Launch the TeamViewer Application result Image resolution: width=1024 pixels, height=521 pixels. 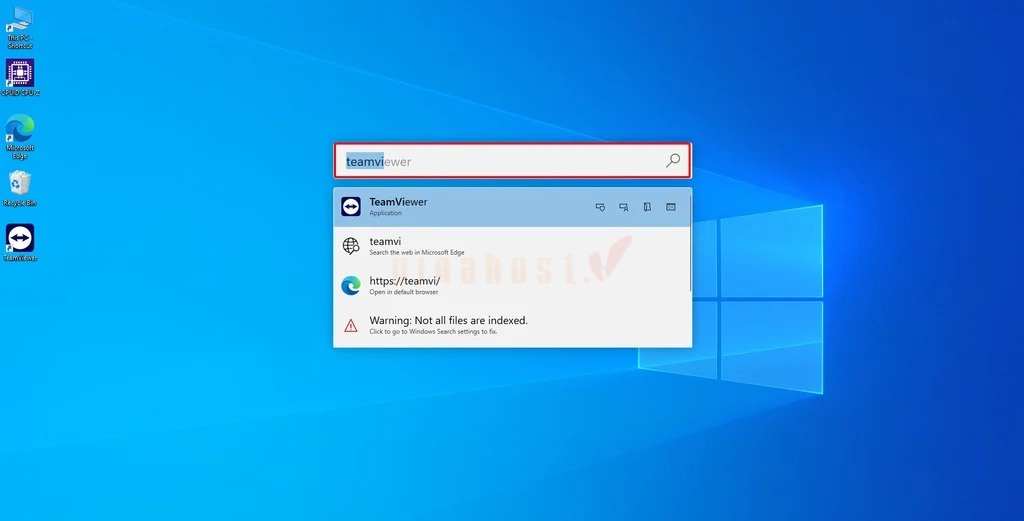point(512,207)
